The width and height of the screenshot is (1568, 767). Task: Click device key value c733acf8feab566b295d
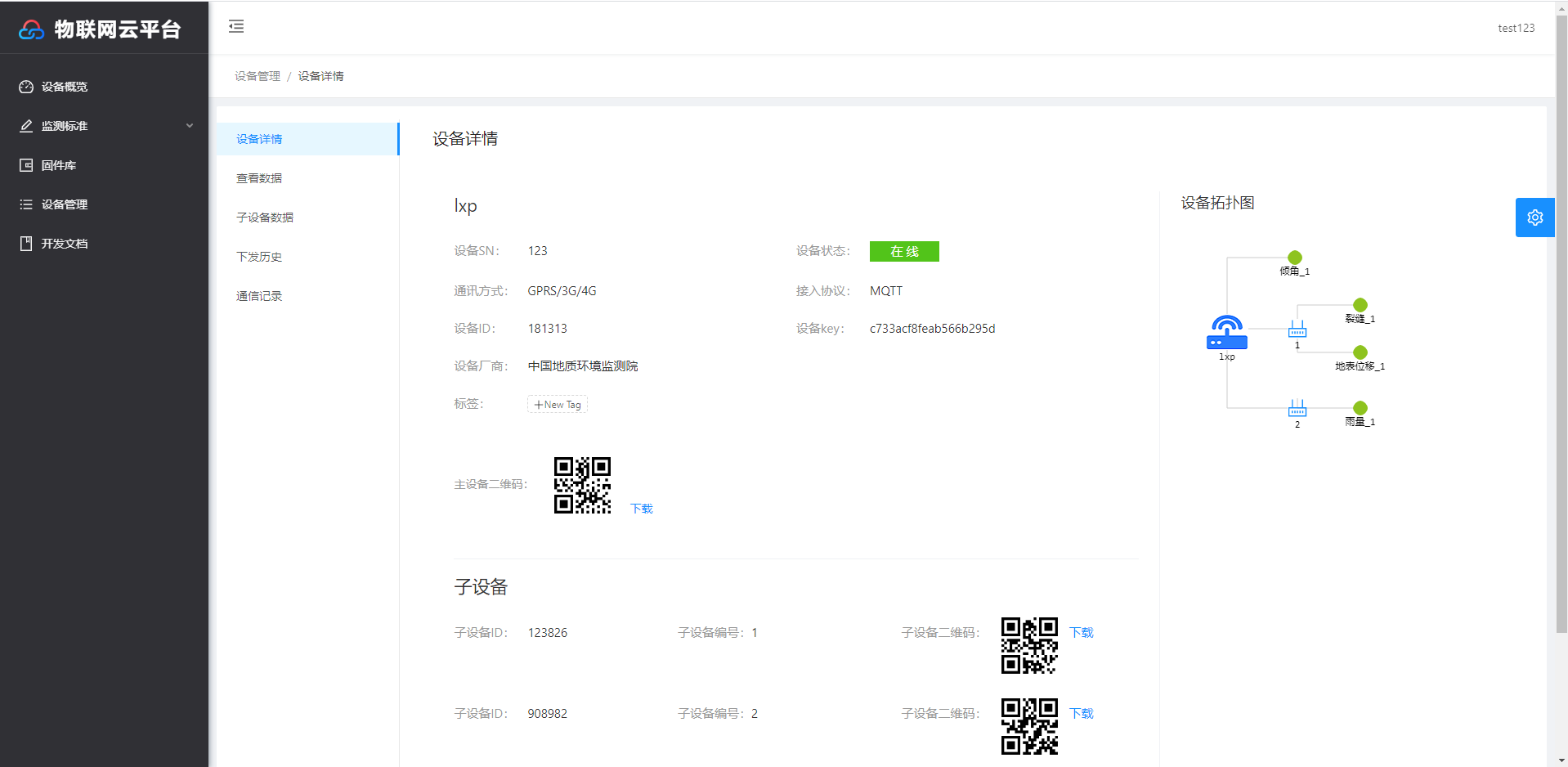[932, 329]
